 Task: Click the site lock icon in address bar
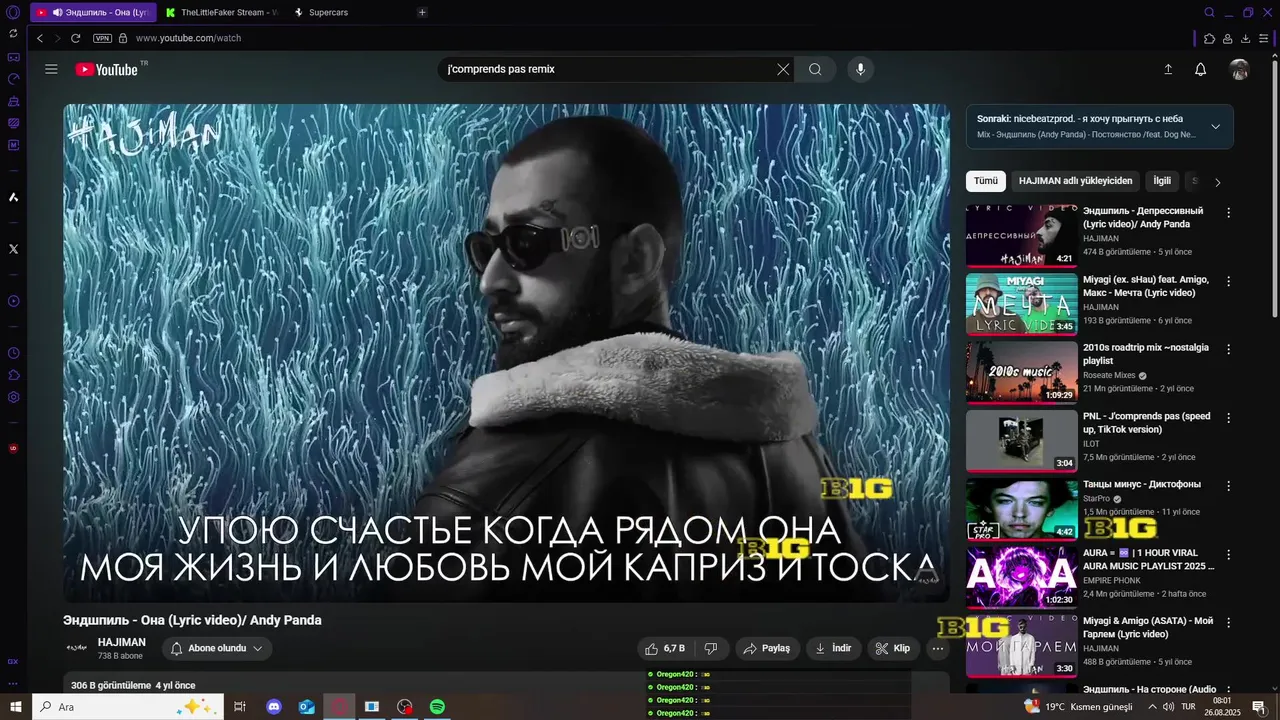(x=123, y=38)
